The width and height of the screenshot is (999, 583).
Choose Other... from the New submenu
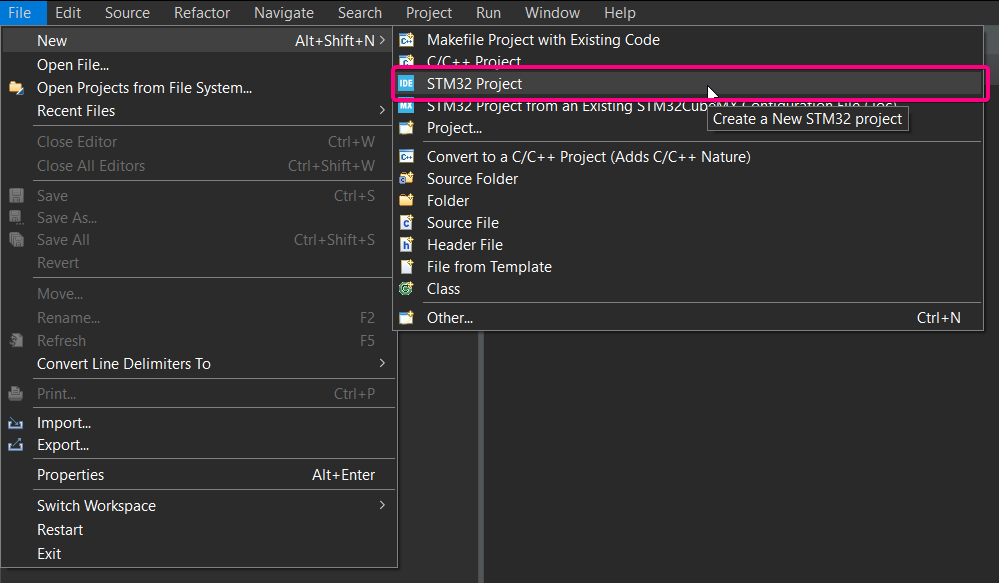click(x=688, y=318)
